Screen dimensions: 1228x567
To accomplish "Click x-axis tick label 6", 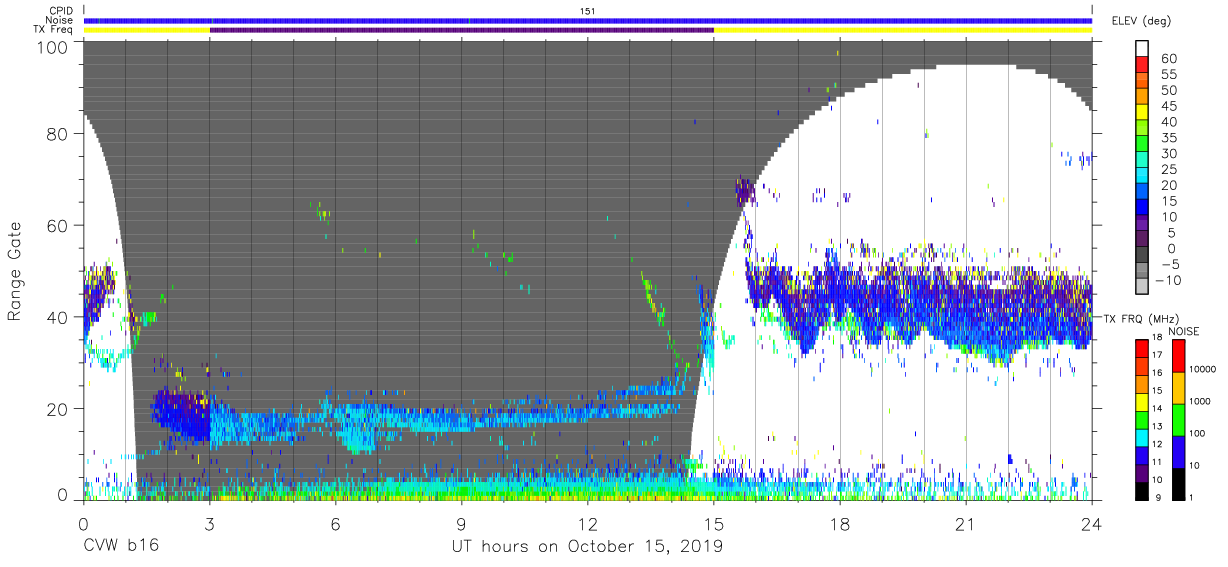I will click(x=335, y=523).
